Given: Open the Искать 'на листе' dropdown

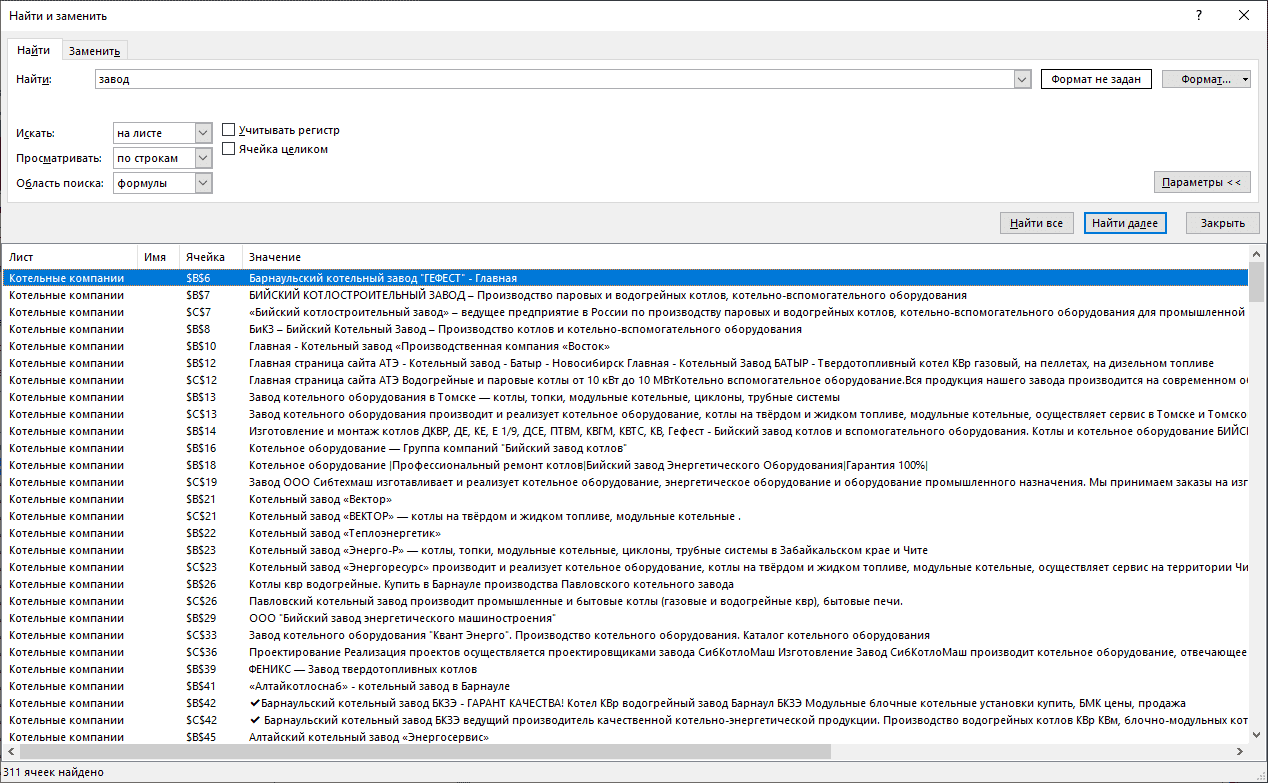Looking at the screenshot, I should (x=162, y=132).
